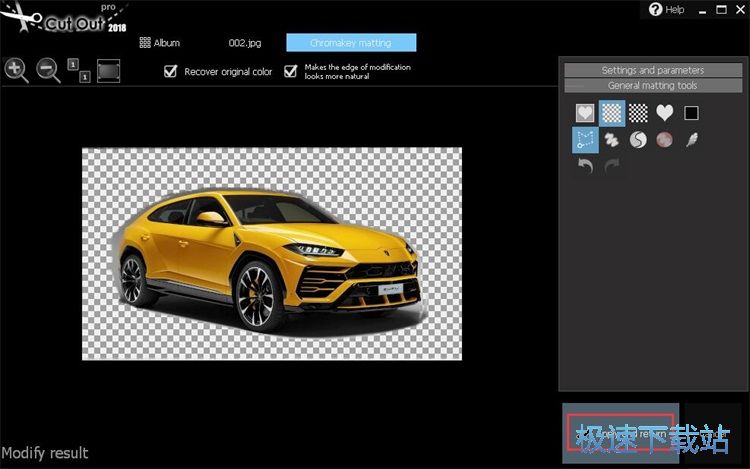Viewport: 750px width, 469px height.
Task: Open the Album view
Action: point(159,43)
